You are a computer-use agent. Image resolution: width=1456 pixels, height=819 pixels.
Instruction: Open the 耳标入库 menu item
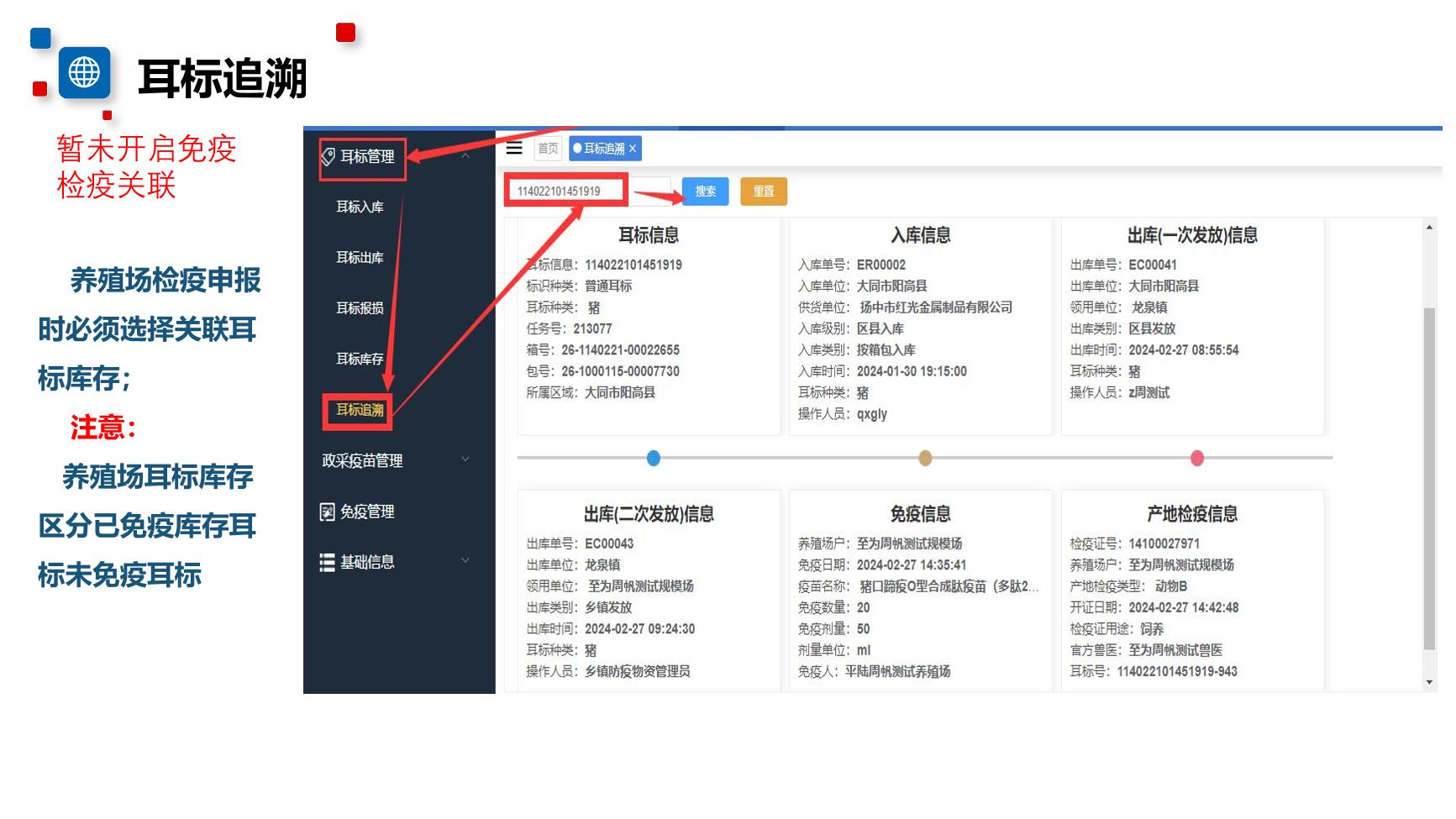click(360, 207)
